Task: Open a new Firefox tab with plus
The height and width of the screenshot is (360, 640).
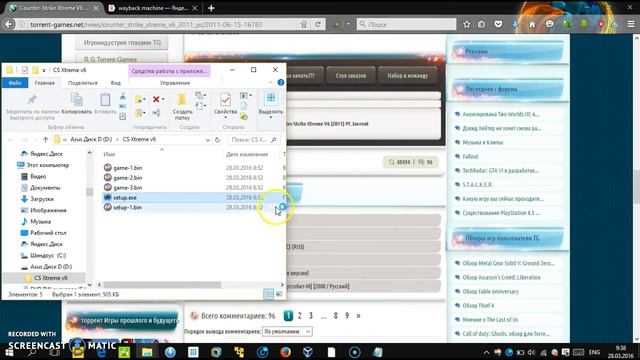Action: tap(211, 8)
